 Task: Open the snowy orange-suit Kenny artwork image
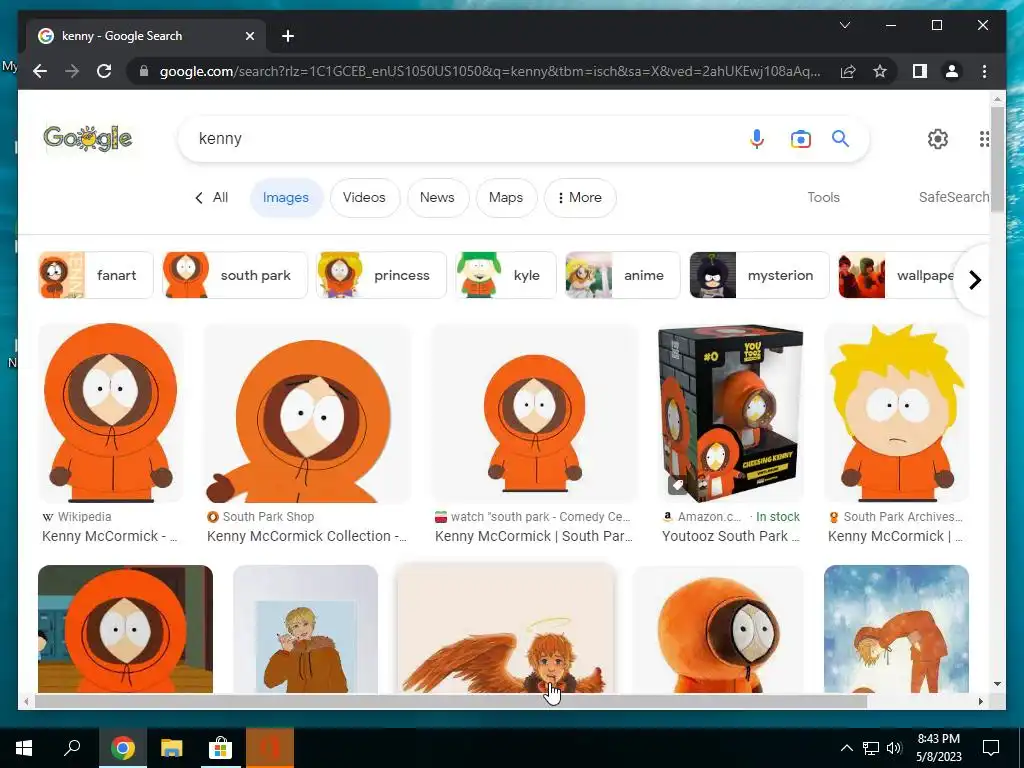tap(897, 628)
